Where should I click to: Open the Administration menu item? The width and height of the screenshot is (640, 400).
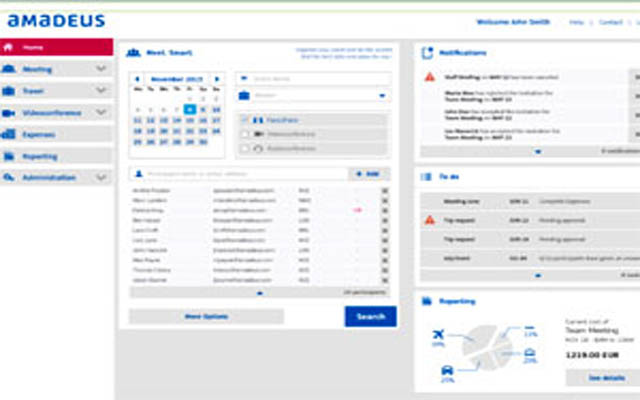coord(56,178)
